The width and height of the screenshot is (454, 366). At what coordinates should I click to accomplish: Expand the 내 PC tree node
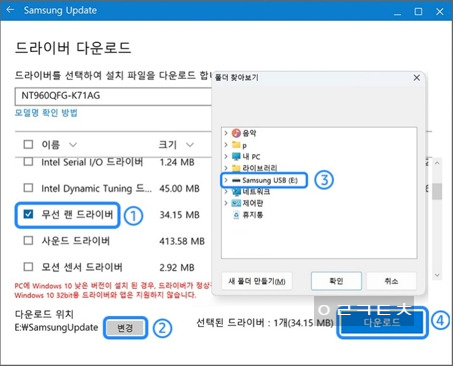[x=226, y=156]
